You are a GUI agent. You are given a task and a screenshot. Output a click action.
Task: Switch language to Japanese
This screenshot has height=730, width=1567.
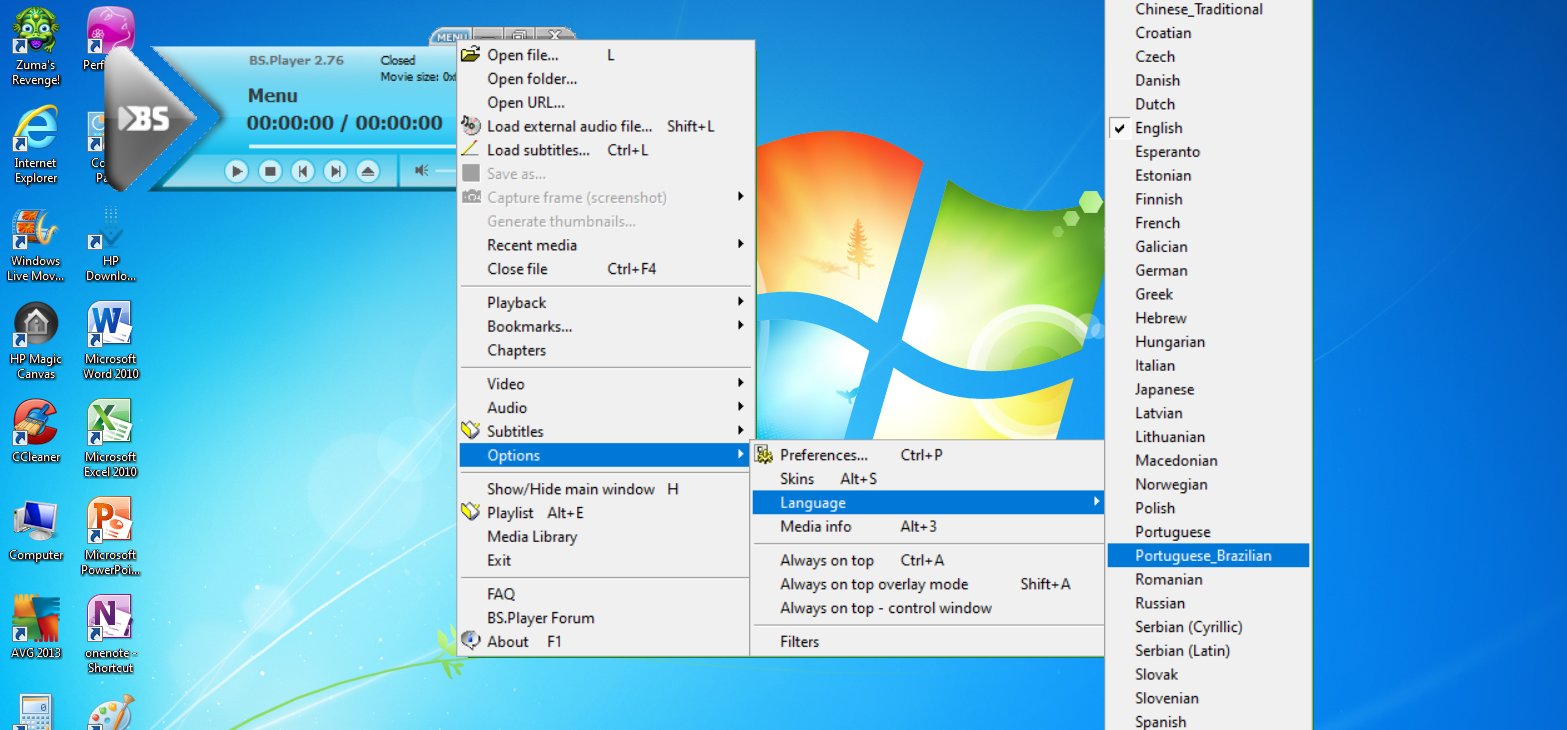click(1208, 389)
